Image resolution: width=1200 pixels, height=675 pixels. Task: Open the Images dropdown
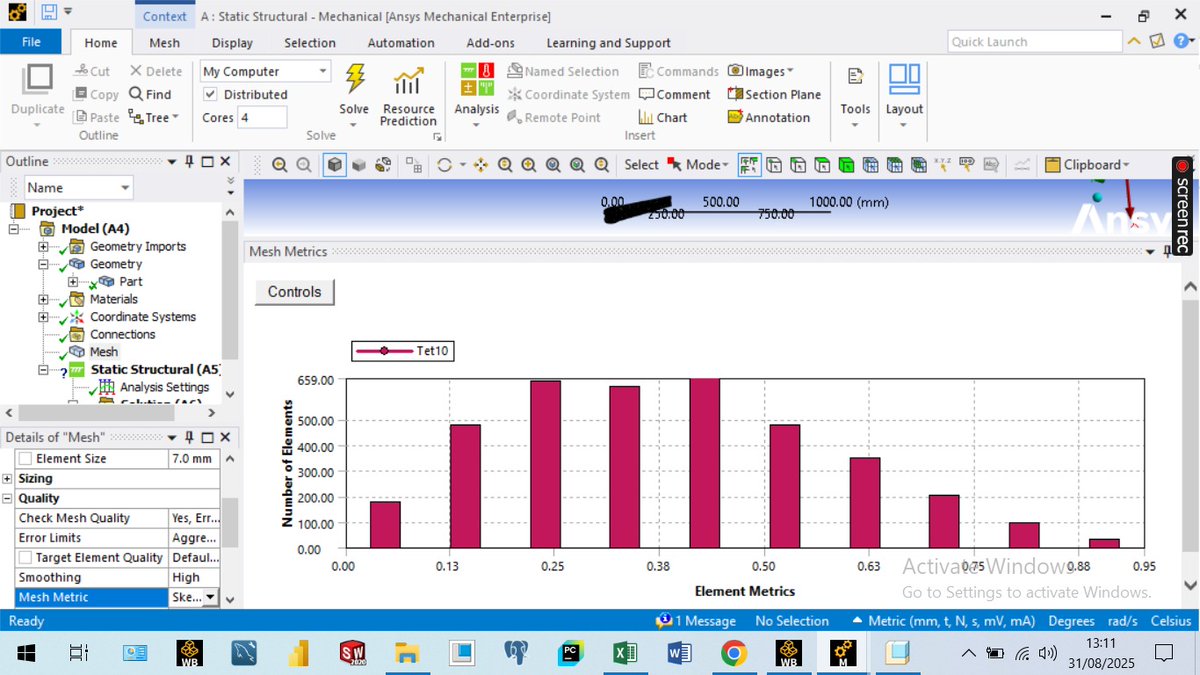point(760,71)
